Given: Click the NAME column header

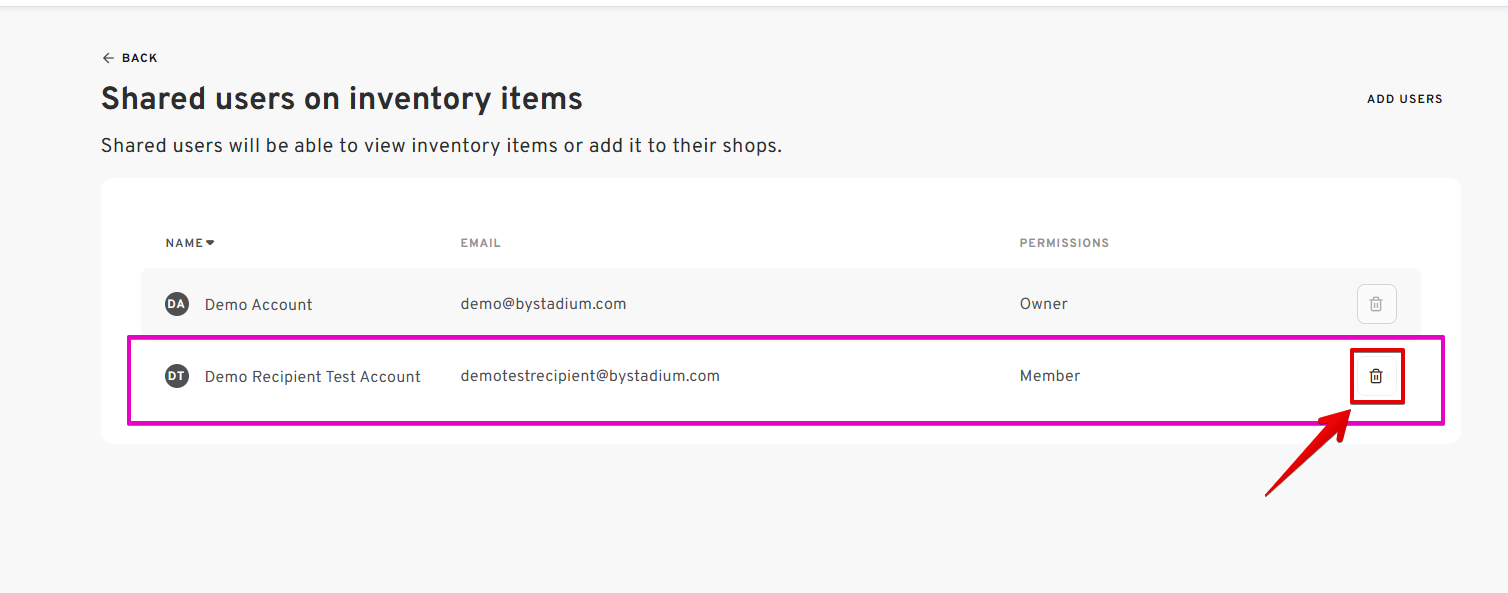Looking at the screenshot, I should point(184,243).
